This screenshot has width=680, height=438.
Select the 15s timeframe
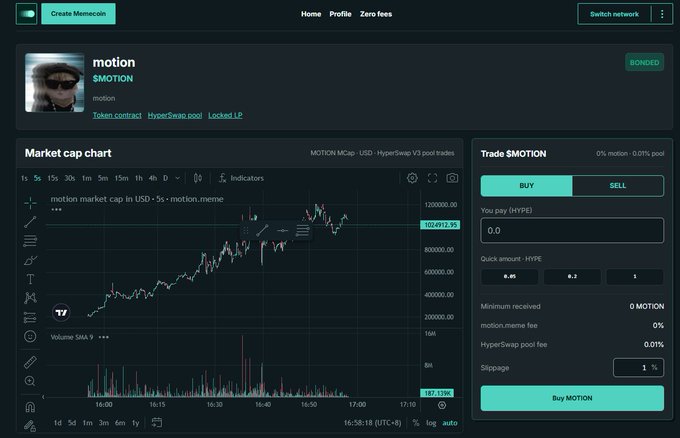[52, 178]
